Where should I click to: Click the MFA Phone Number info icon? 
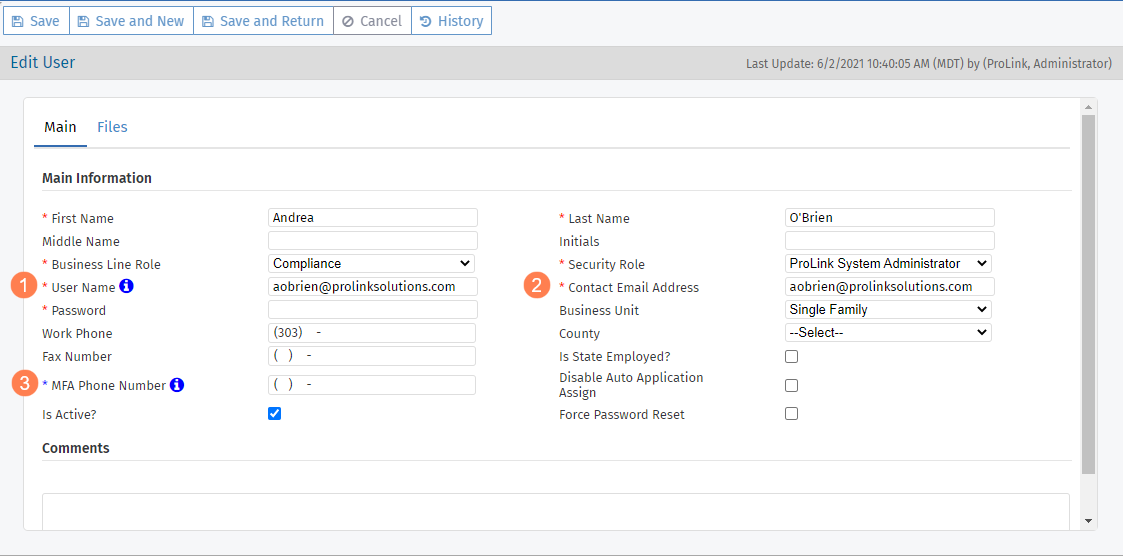click(x=176, y=385)
